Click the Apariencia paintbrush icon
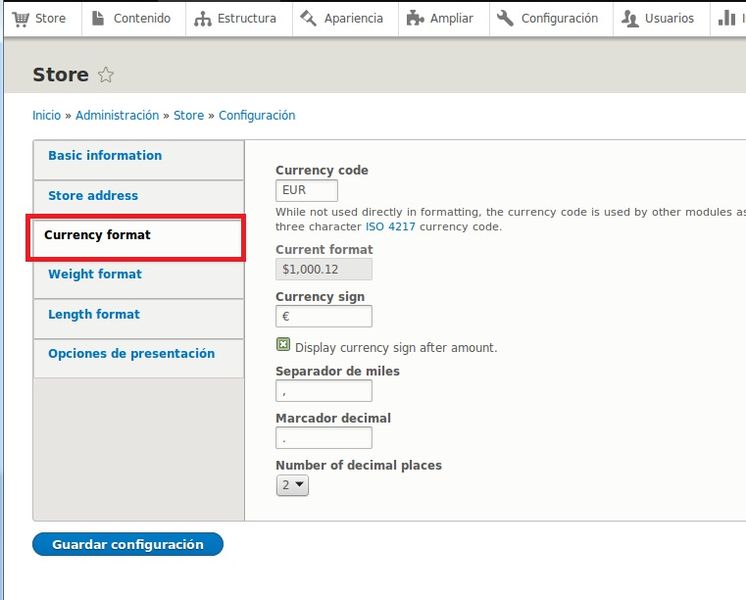 pyautogui.click(x=308, y=19)
